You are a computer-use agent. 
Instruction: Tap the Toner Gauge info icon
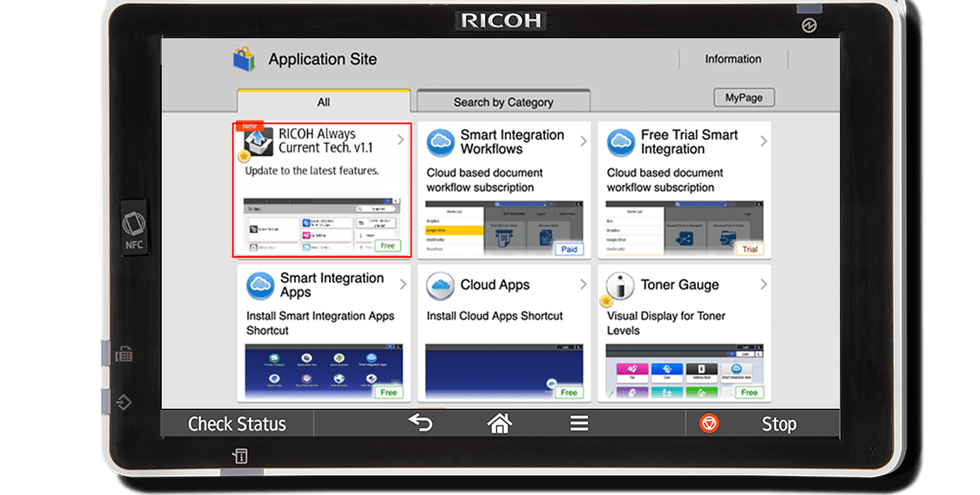pos(621,285)
